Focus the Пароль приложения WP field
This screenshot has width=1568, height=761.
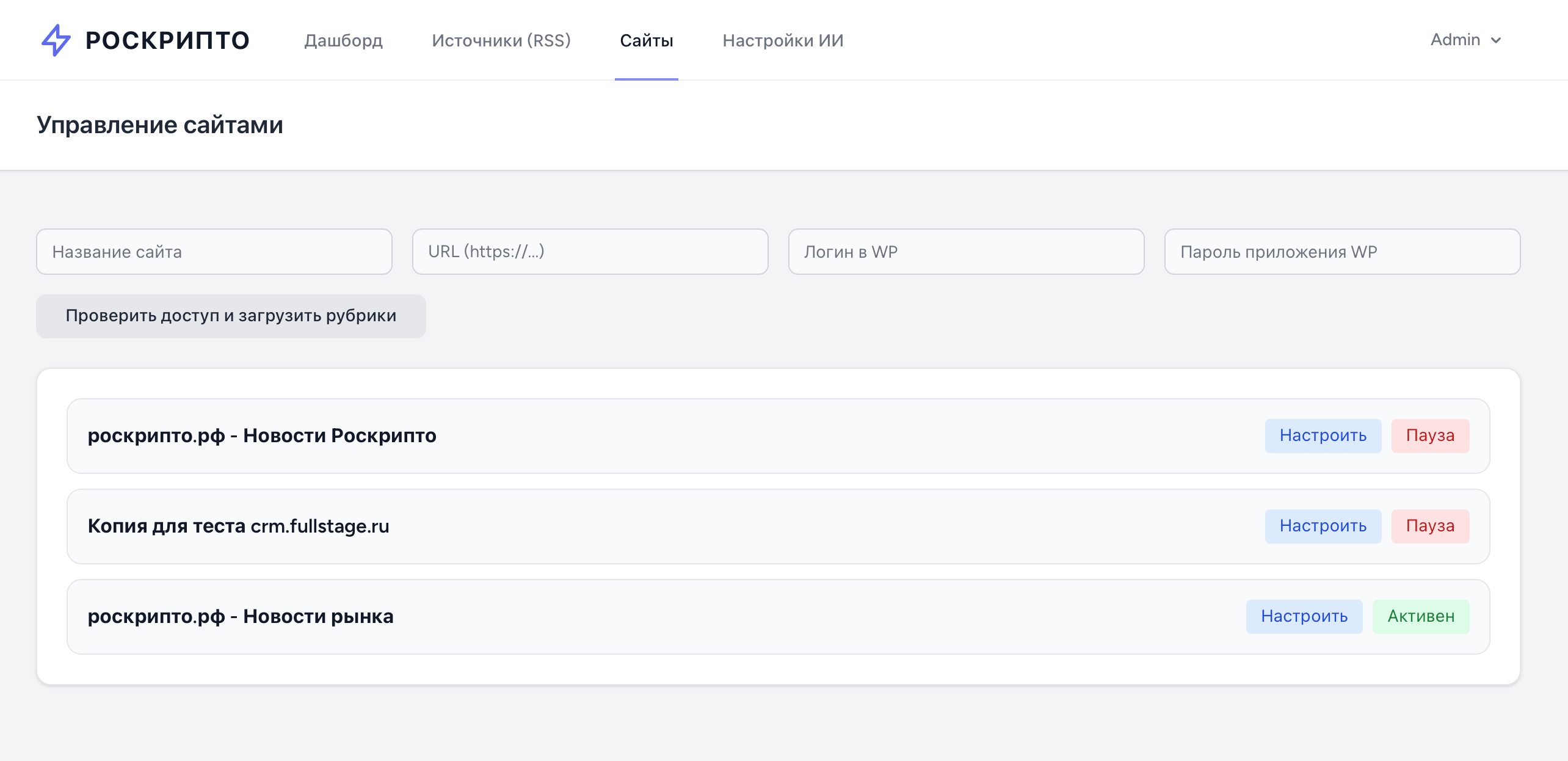tap(1343, 252)
